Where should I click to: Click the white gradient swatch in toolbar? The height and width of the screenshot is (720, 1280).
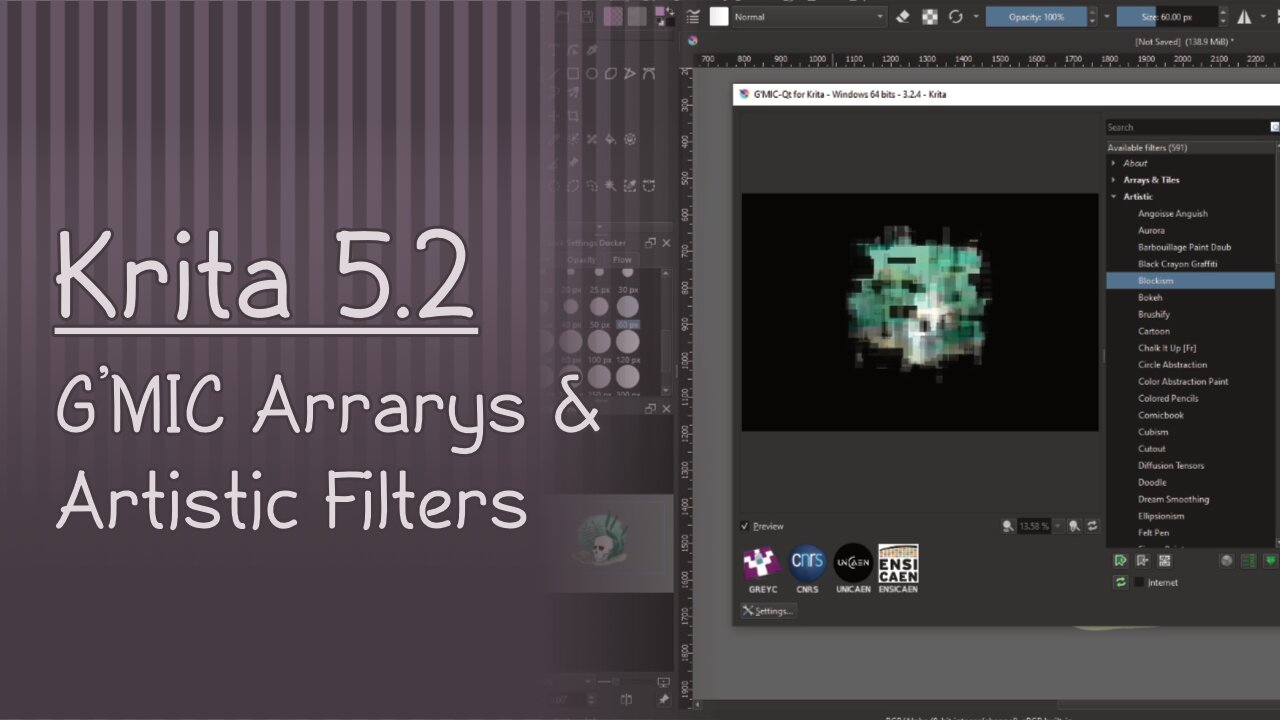[x=718, y=16]
